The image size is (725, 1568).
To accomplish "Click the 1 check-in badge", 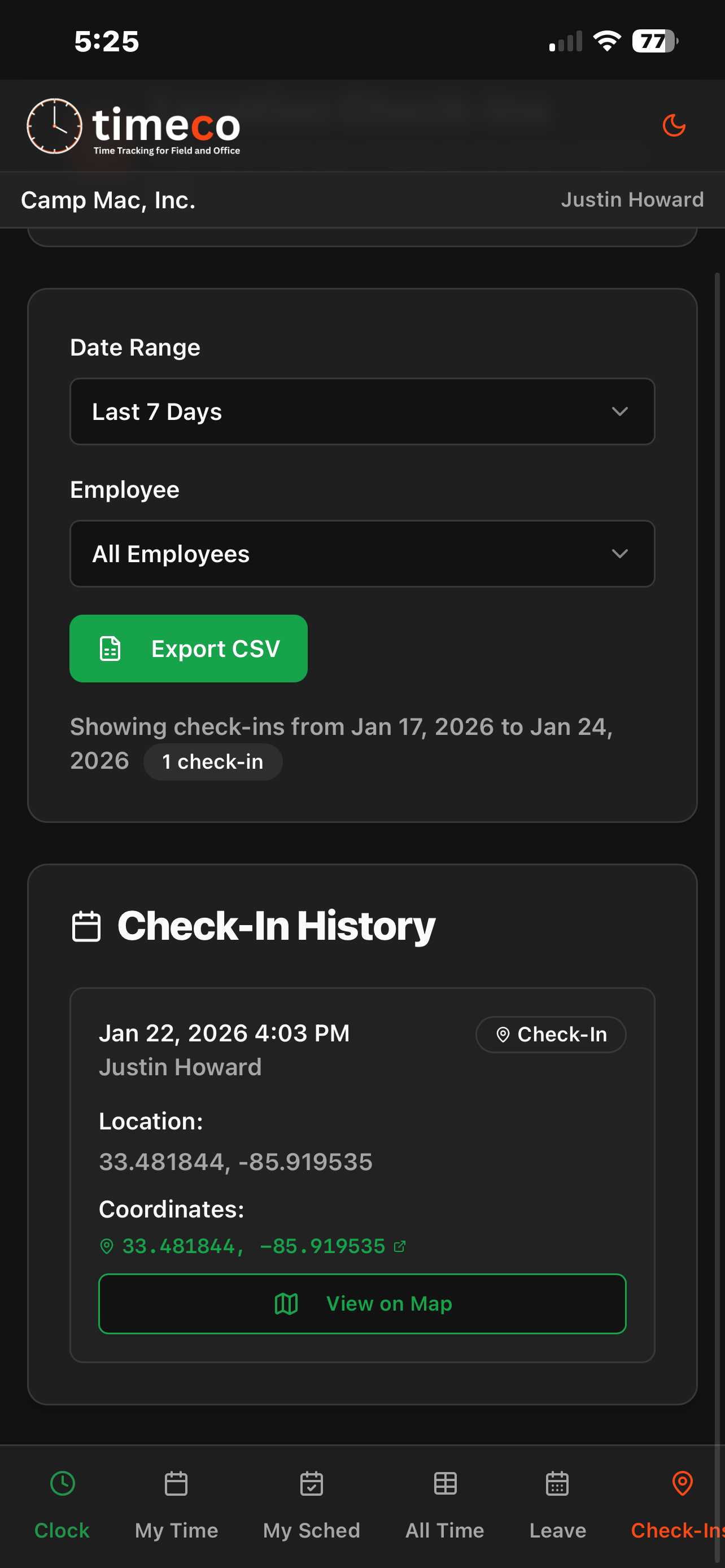I will [212, 761].
